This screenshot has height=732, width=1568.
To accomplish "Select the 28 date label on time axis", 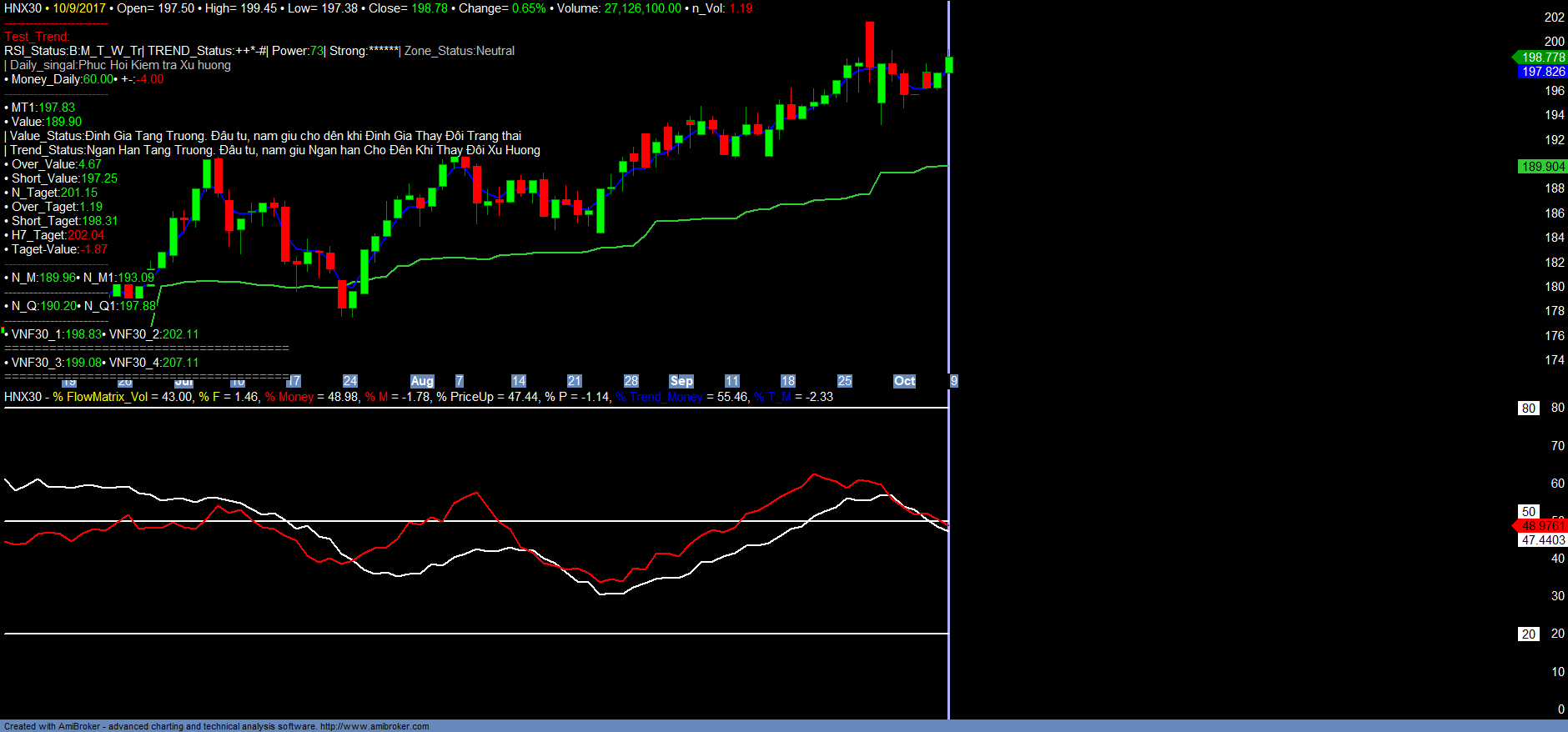I will 631,381.
